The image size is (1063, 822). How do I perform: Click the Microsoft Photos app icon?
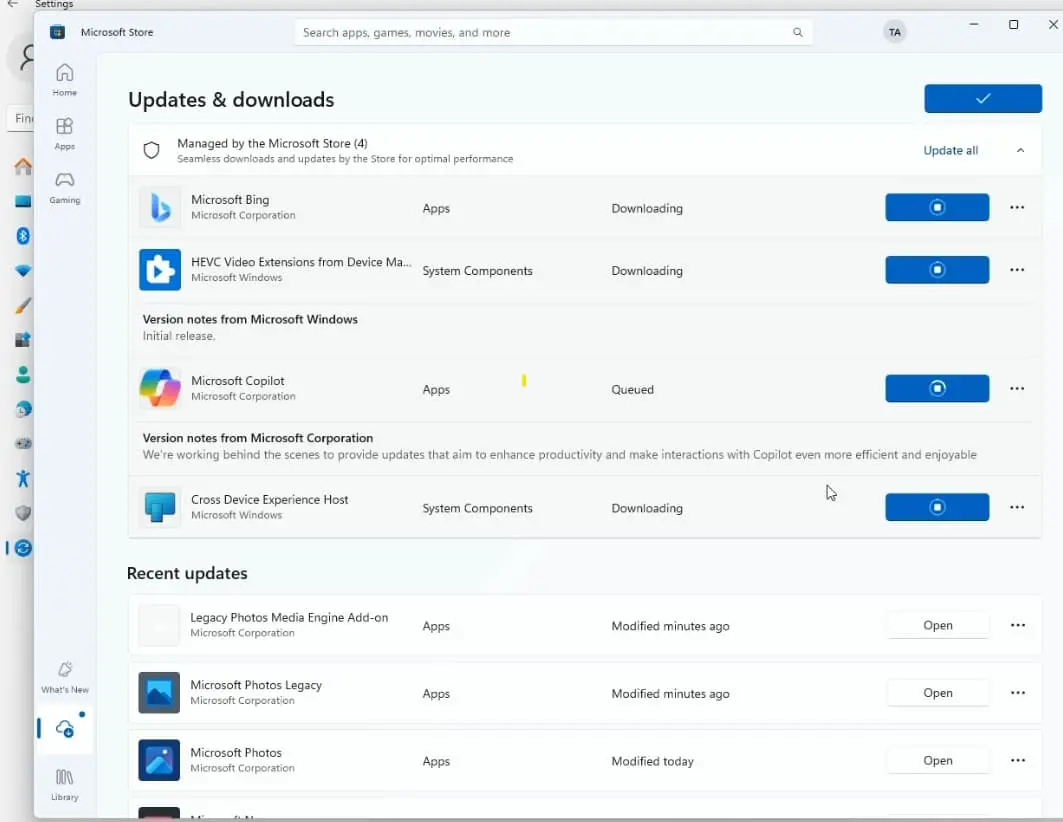[x=159, y=760]
